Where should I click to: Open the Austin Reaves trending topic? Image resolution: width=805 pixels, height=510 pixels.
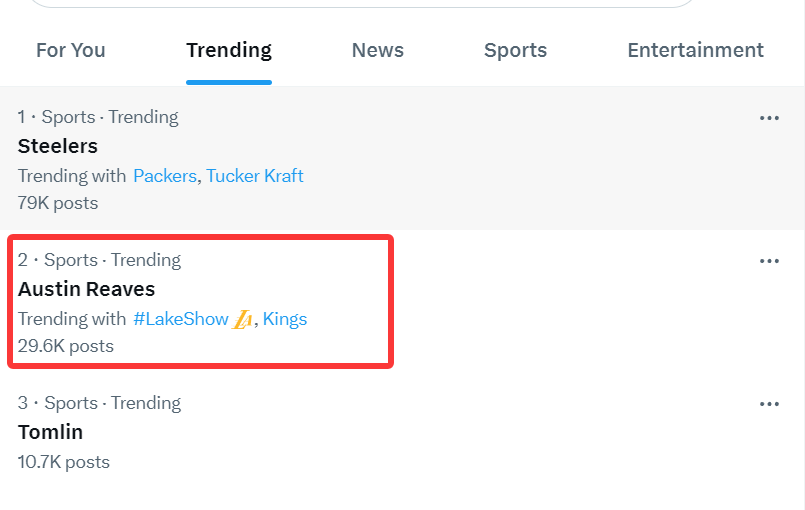(87, 289)
